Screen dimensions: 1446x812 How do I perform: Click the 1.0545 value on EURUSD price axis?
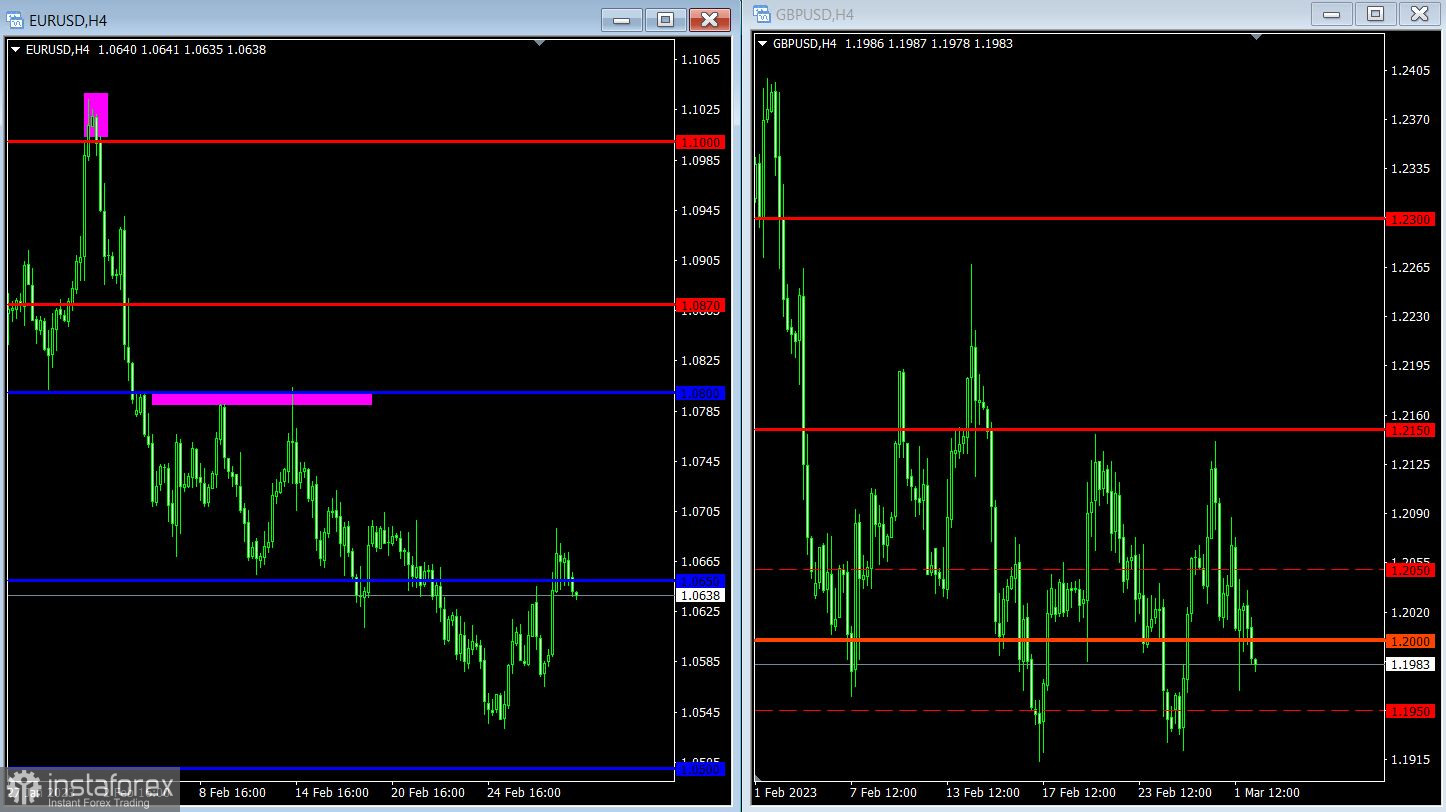click(x=700, y=713)
